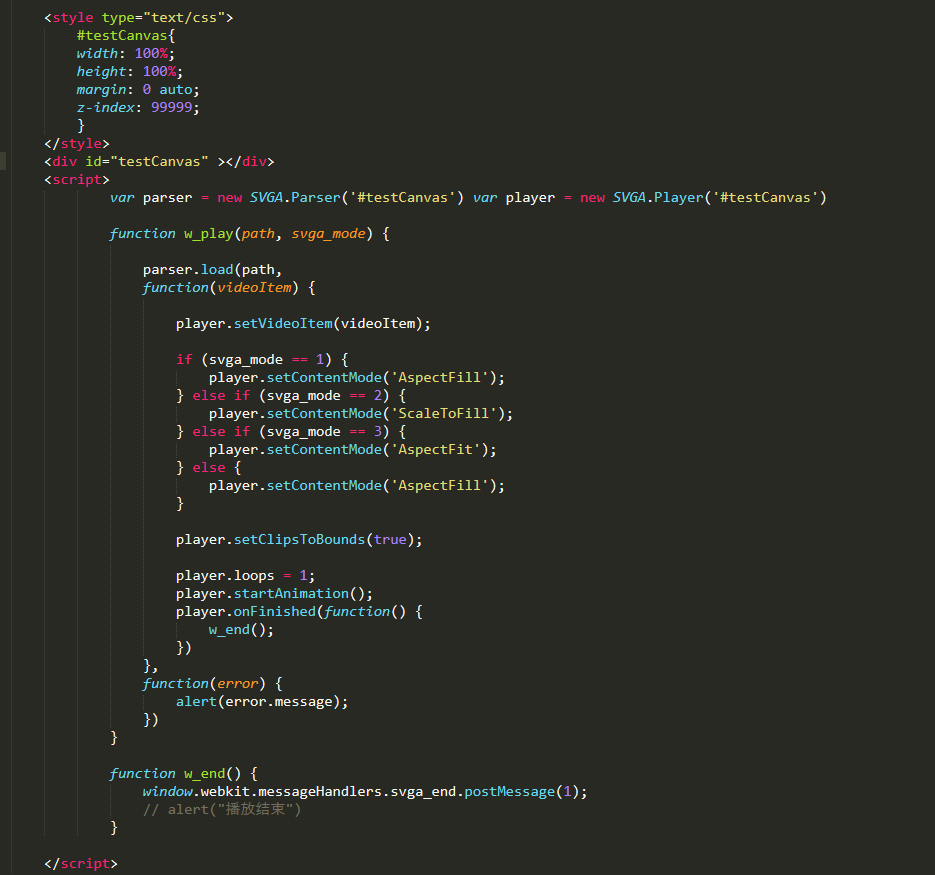Click the setClipsToBounds method call
Viewport: 935px width, 875px height.
299,539
